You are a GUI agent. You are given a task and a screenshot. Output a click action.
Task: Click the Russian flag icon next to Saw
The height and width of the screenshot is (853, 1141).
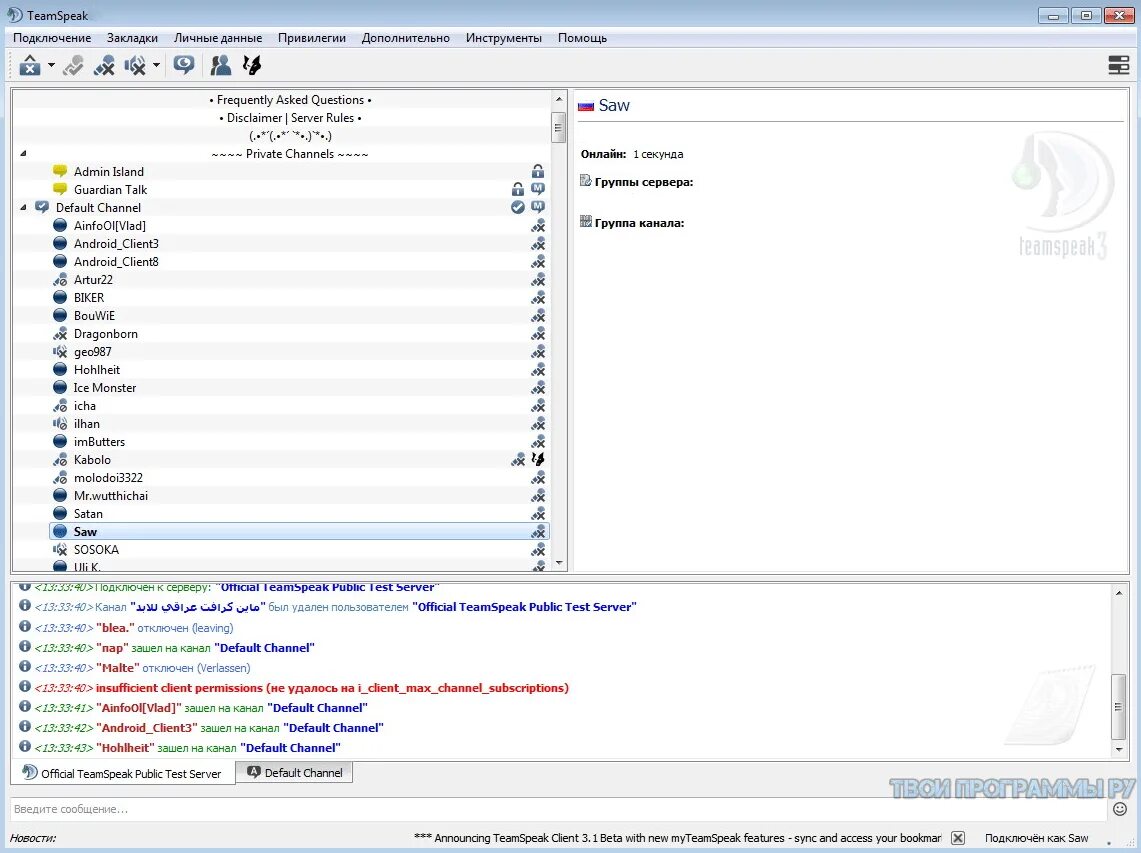(x=586, y=106)
